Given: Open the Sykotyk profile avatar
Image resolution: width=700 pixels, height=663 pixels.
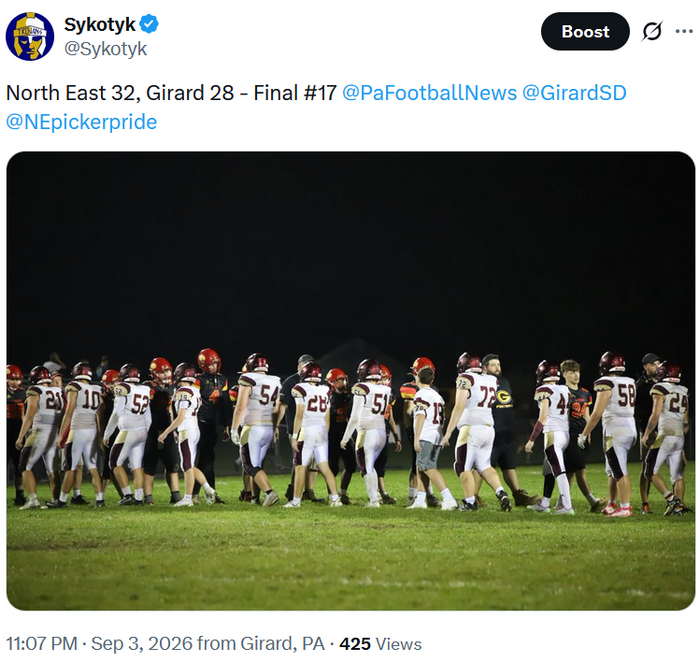Looking at the screenshot, I should tap(30, 36).
